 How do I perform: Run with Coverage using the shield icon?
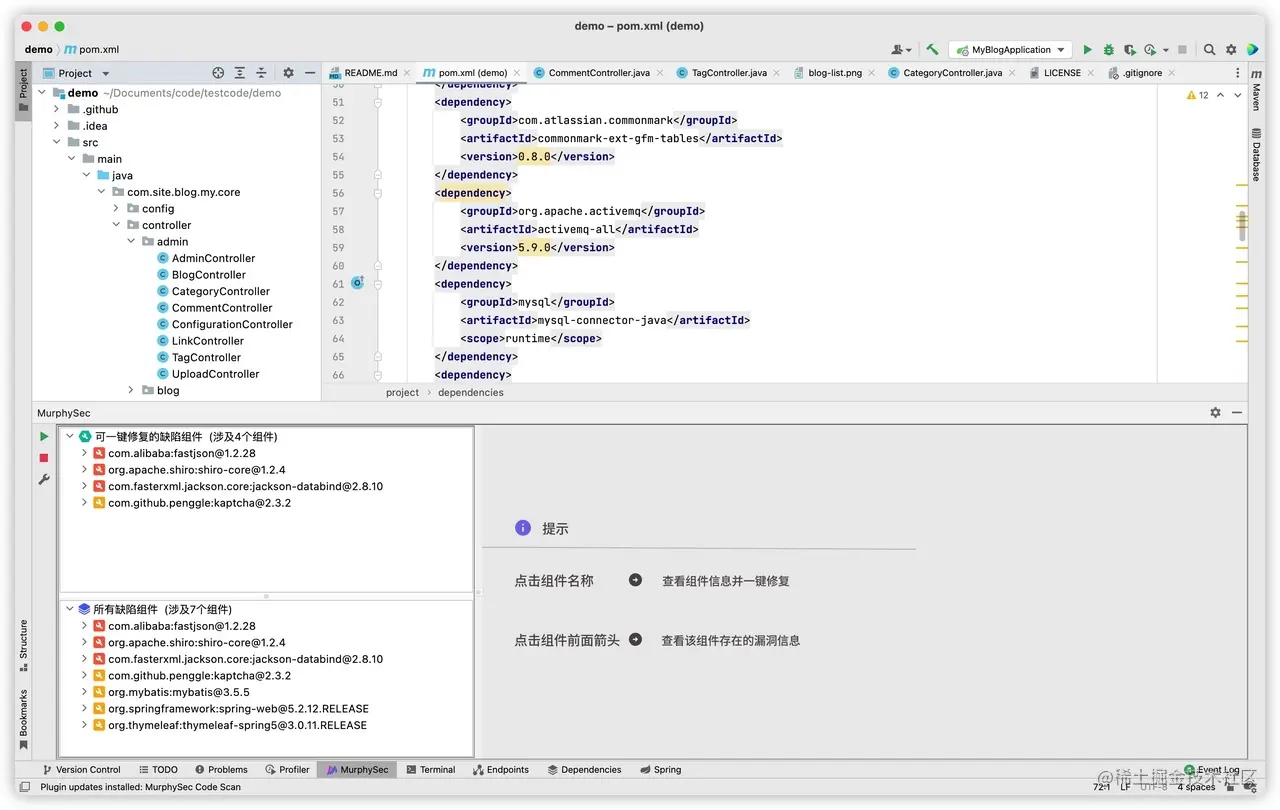click(1129, 49)
